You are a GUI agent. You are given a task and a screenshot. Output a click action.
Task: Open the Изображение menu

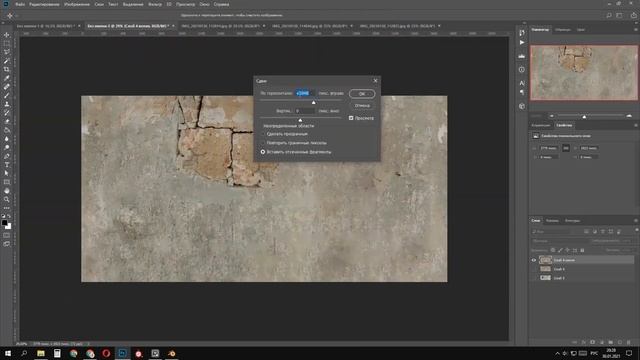click(x=77, y=4)
